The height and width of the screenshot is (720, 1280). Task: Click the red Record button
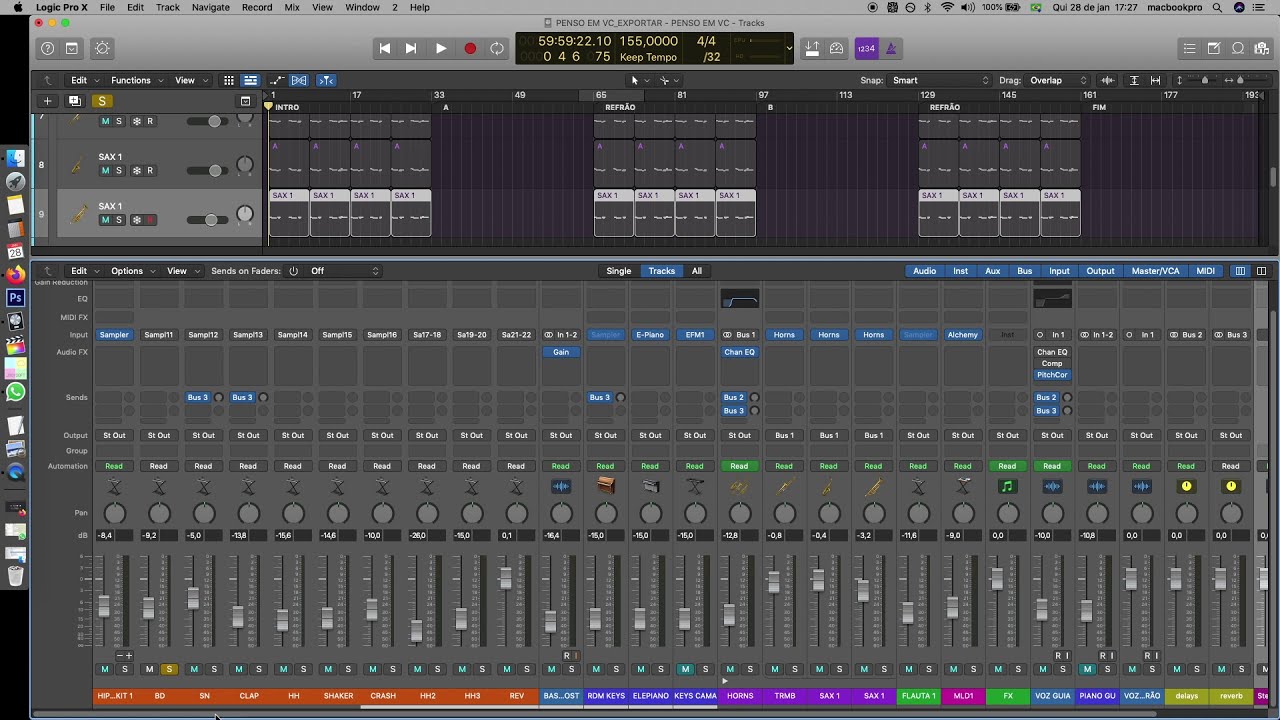(470, 48)
